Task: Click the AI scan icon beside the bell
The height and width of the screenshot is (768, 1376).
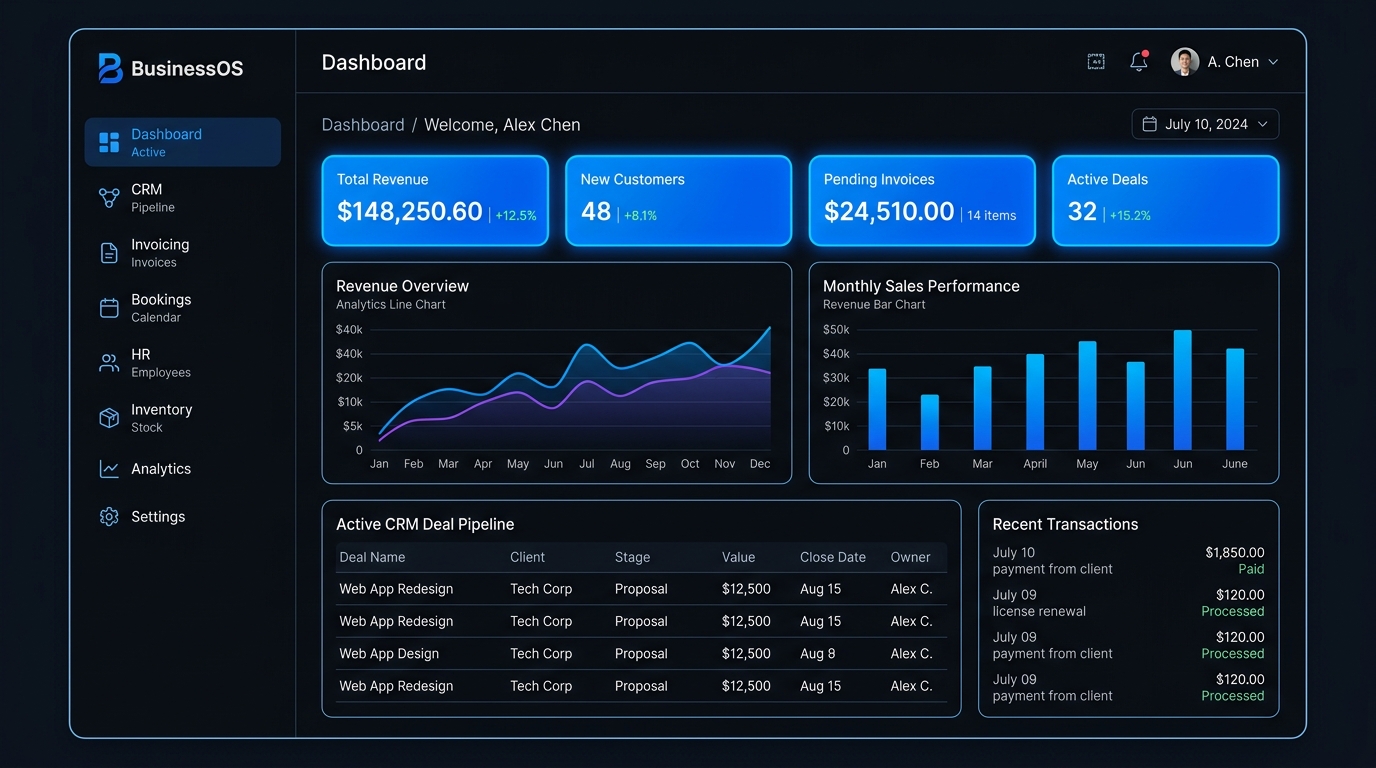Action: 1096,62
